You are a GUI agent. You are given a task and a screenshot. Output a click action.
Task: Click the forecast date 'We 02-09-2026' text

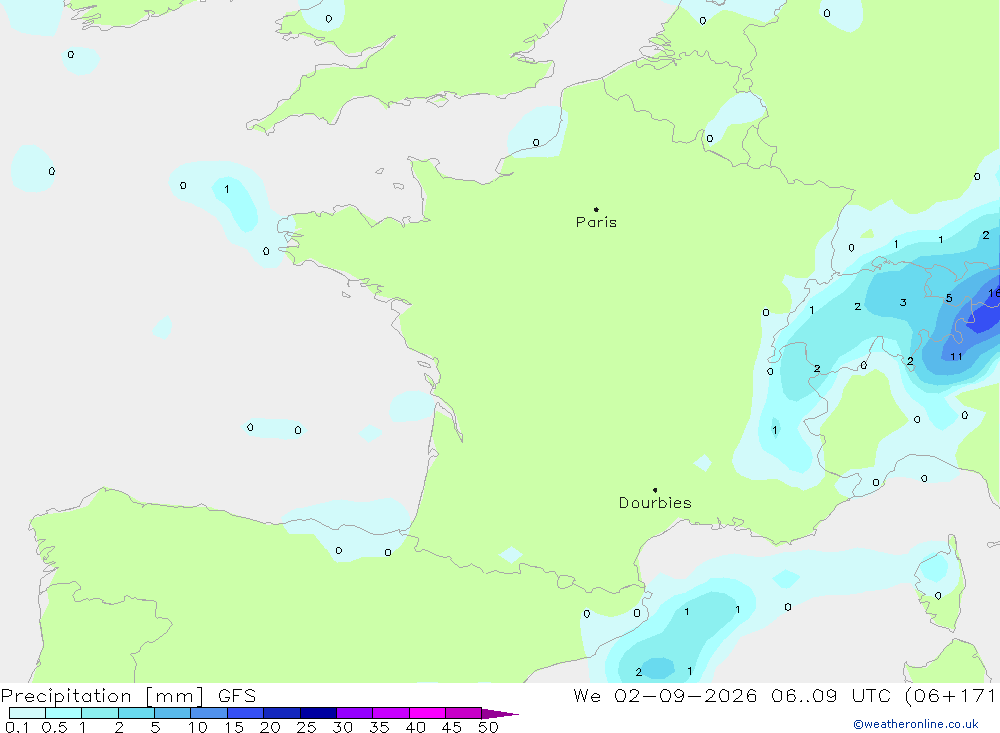pos(665,695)
